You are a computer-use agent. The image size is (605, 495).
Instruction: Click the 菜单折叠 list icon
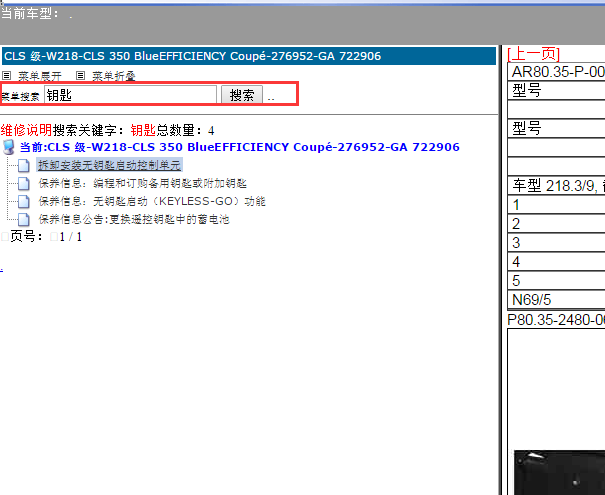(80, 76)
